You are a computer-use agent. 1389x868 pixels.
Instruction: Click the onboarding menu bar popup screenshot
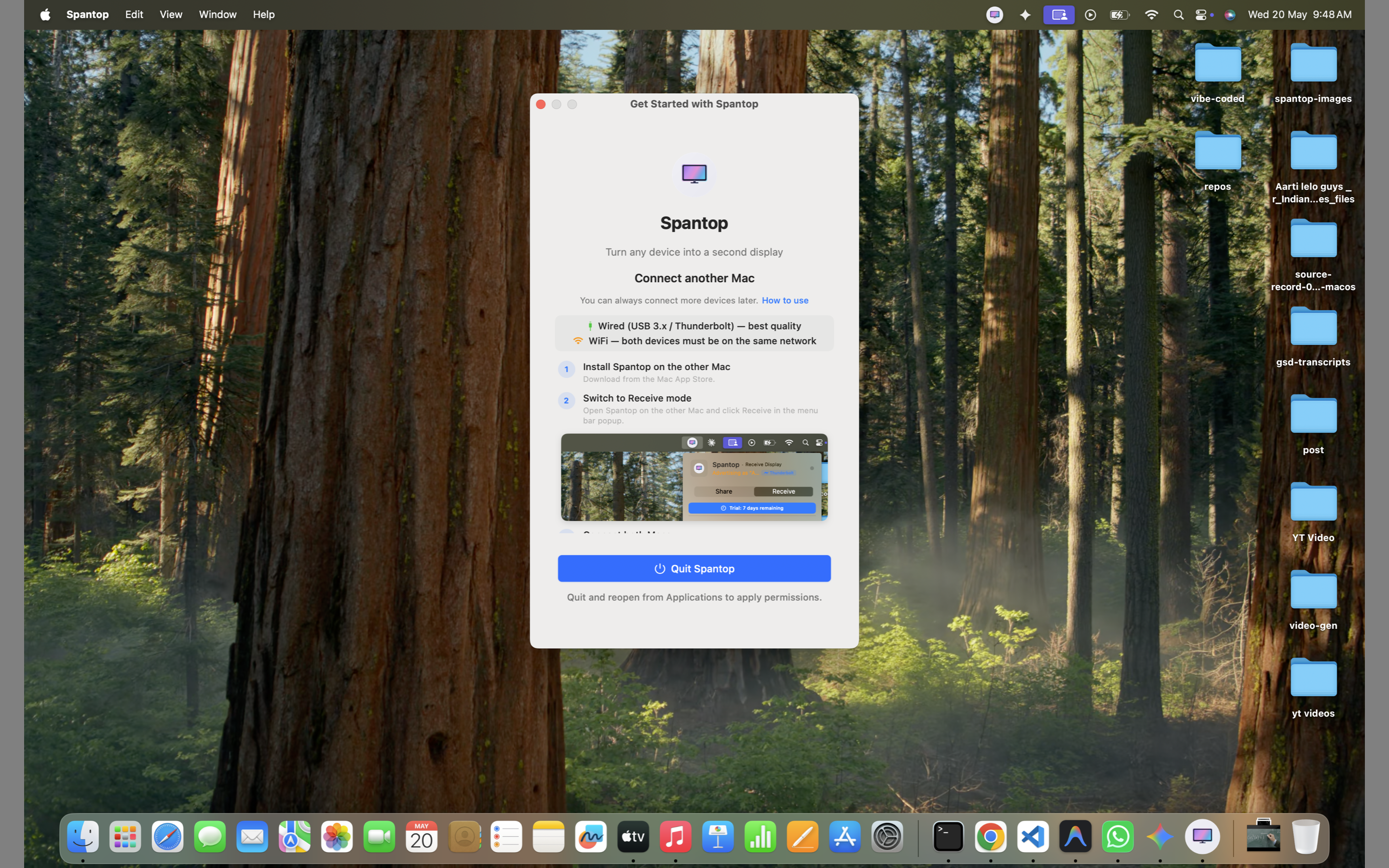coord(694,477)
